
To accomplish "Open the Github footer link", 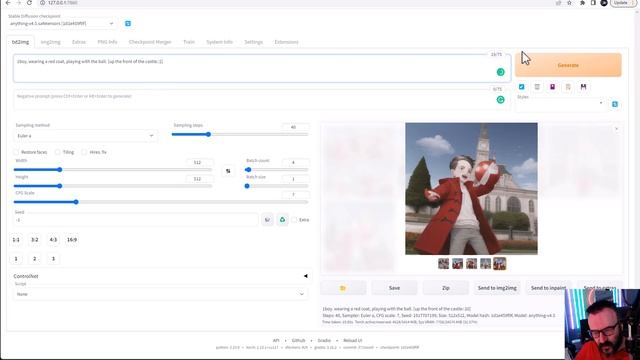I will pyautogui.click(x=298, y=340).
